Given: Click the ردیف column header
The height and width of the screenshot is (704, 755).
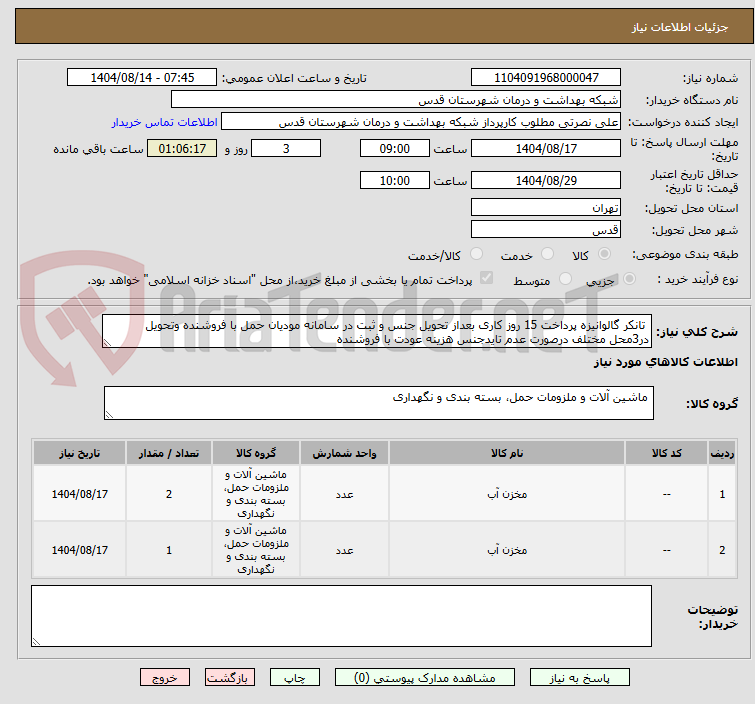Looking at the screenshot, I should coord(722,453).
